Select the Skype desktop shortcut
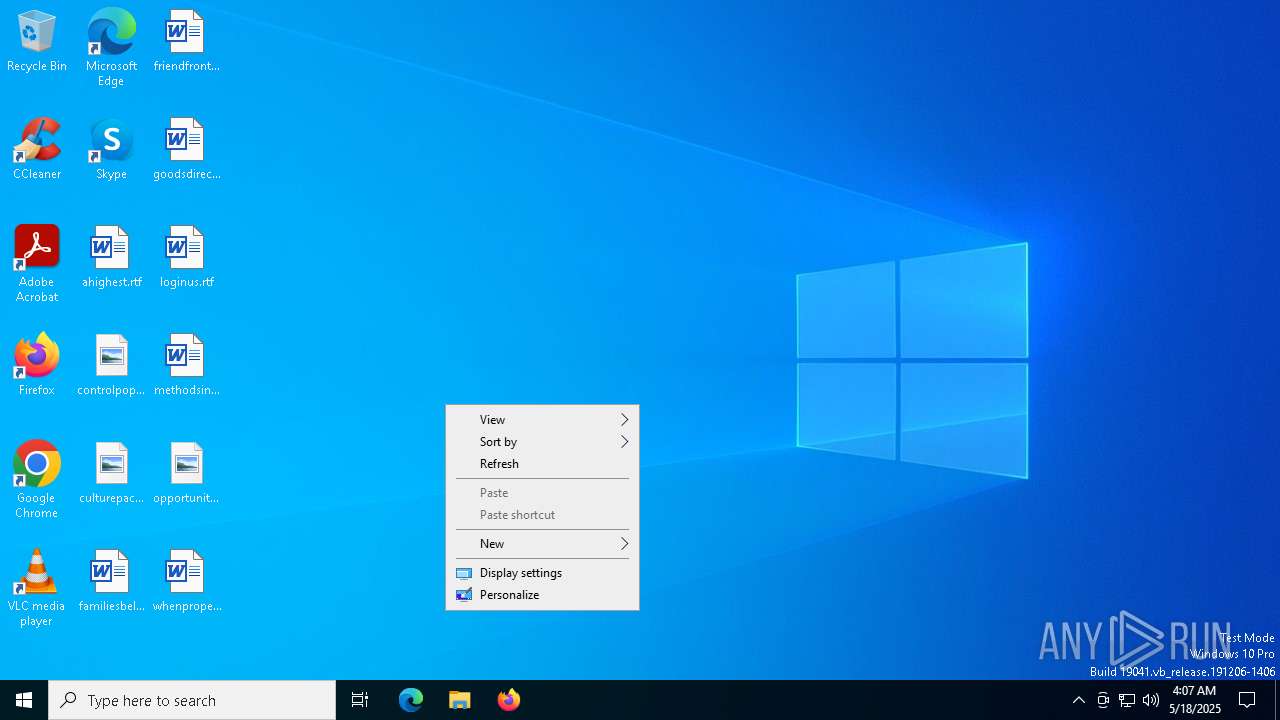This screenshot has width=1280, height=720. [x=111, y=150]
